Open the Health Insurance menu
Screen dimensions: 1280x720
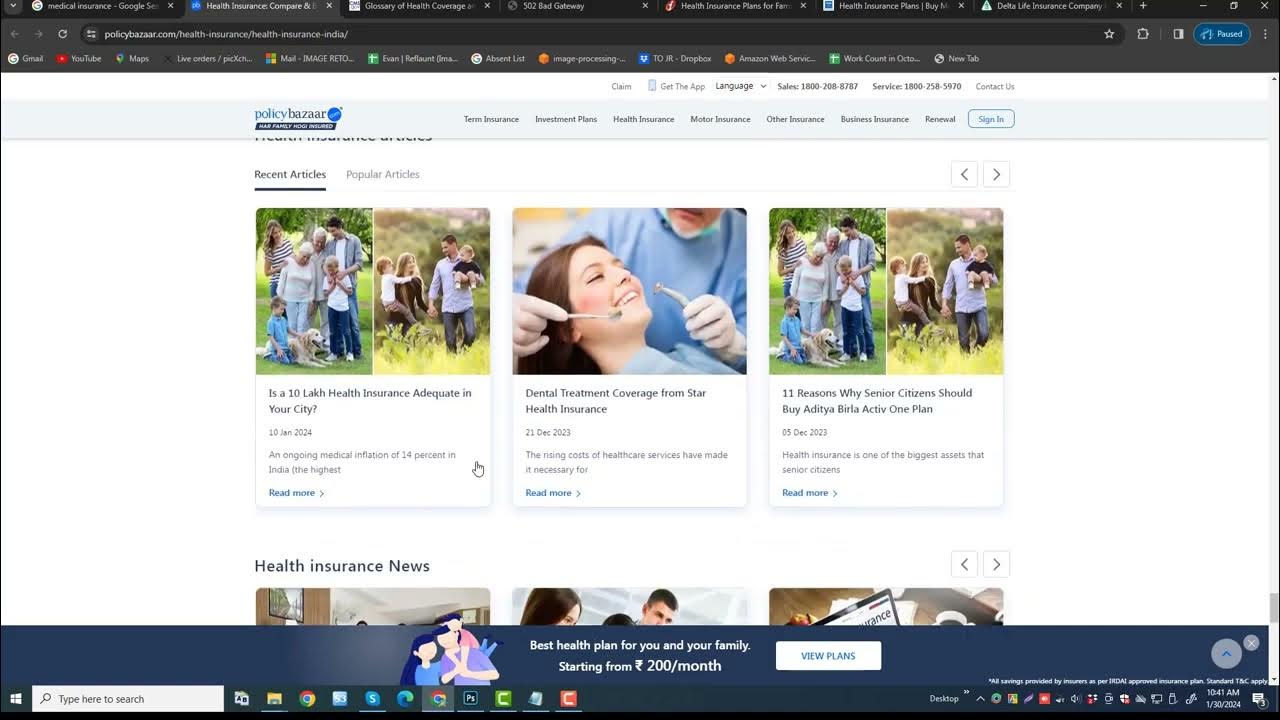[x=643, y=119]
